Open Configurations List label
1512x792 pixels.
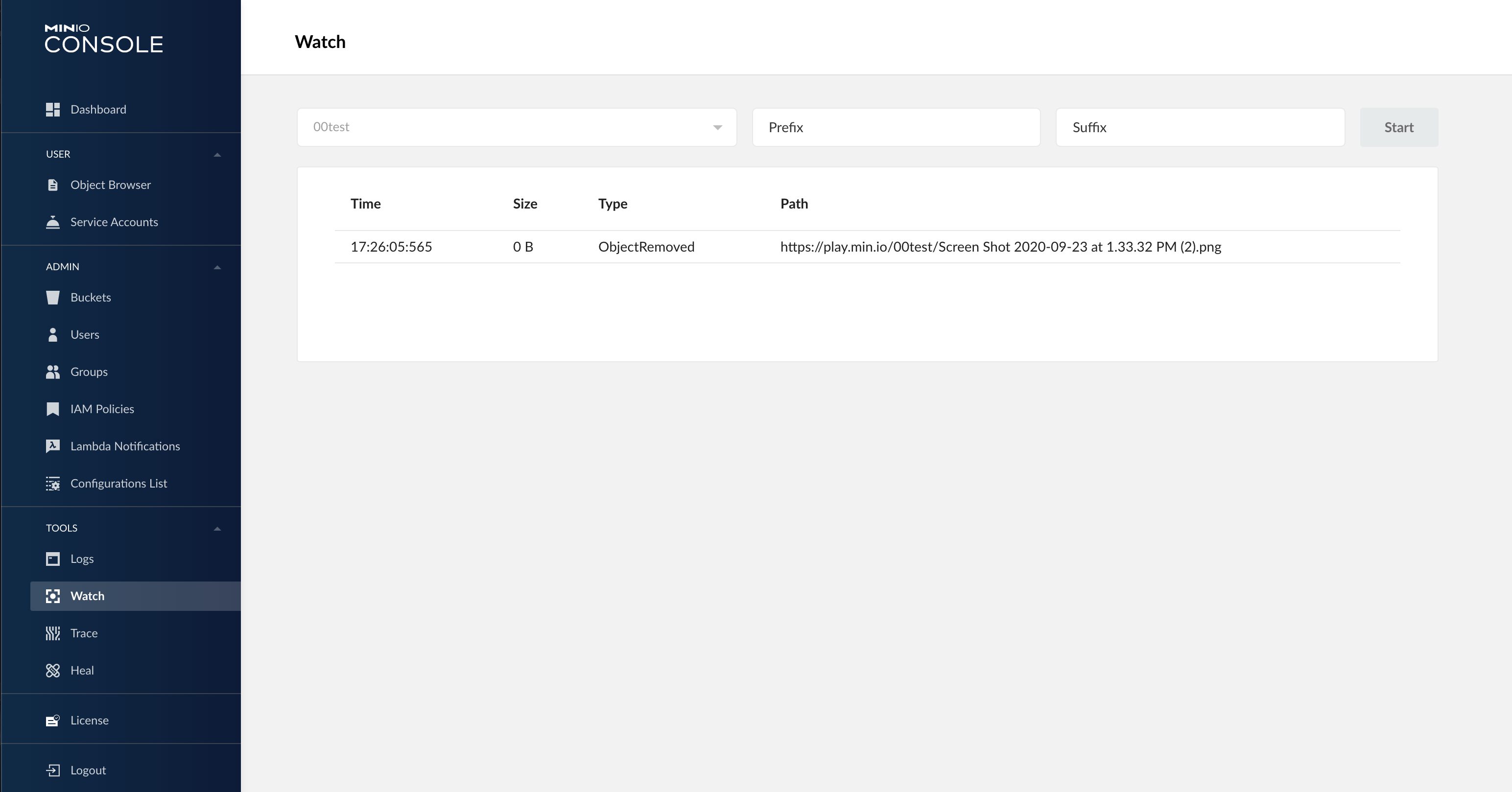(118, 484)
